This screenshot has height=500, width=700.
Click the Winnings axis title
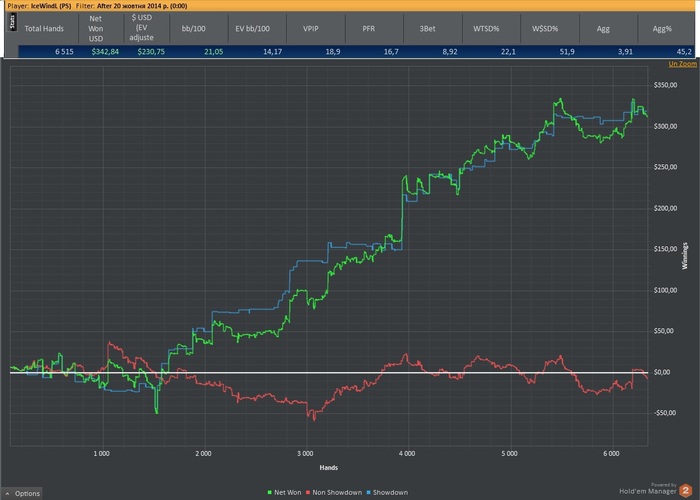[685, 256]
